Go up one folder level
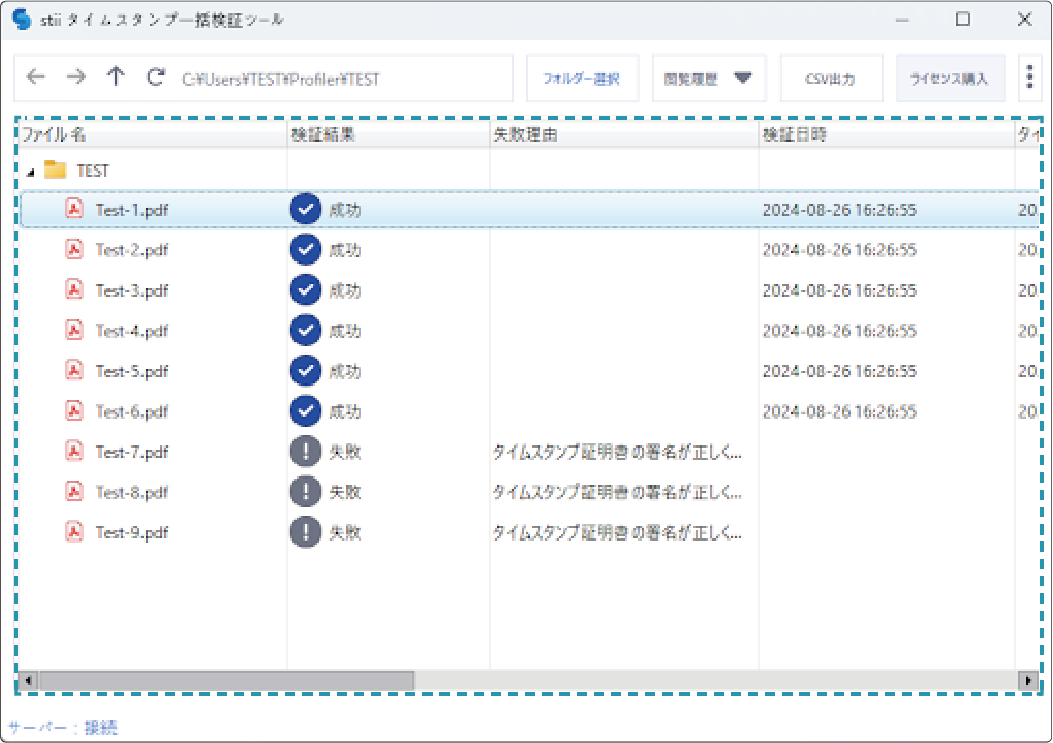 pos(116,78)
